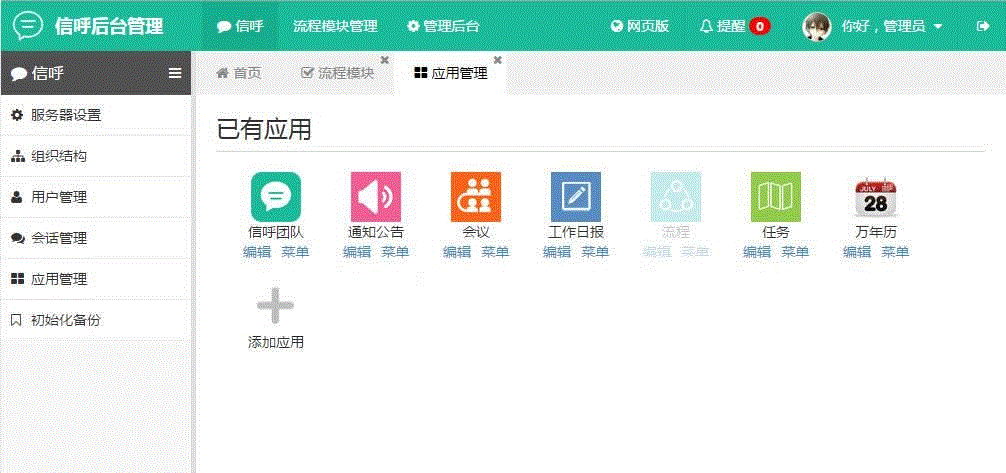The height and width of the screenshot is (473, 1006).
Task: Click the red notification count badge
Action: pos(760,26)
